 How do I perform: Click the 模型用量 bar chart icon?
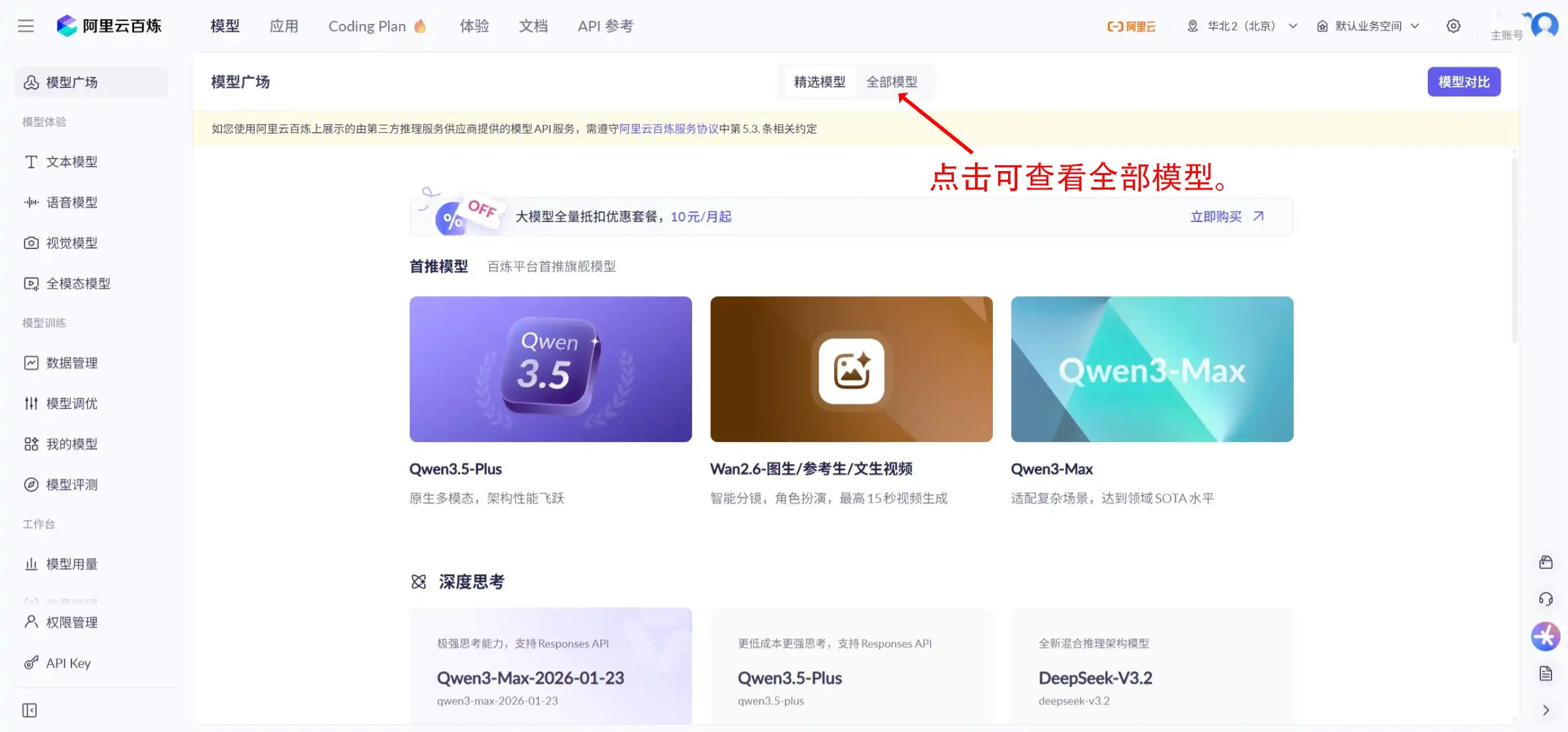pos(31,564)
